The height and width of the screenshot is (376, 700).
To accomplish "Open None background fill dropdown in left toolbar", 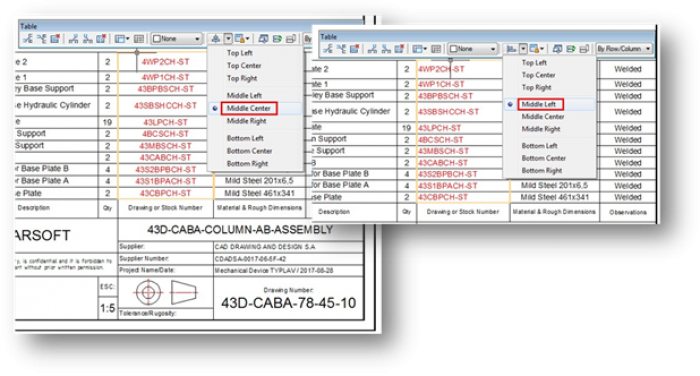I will [x=176, y=39].
